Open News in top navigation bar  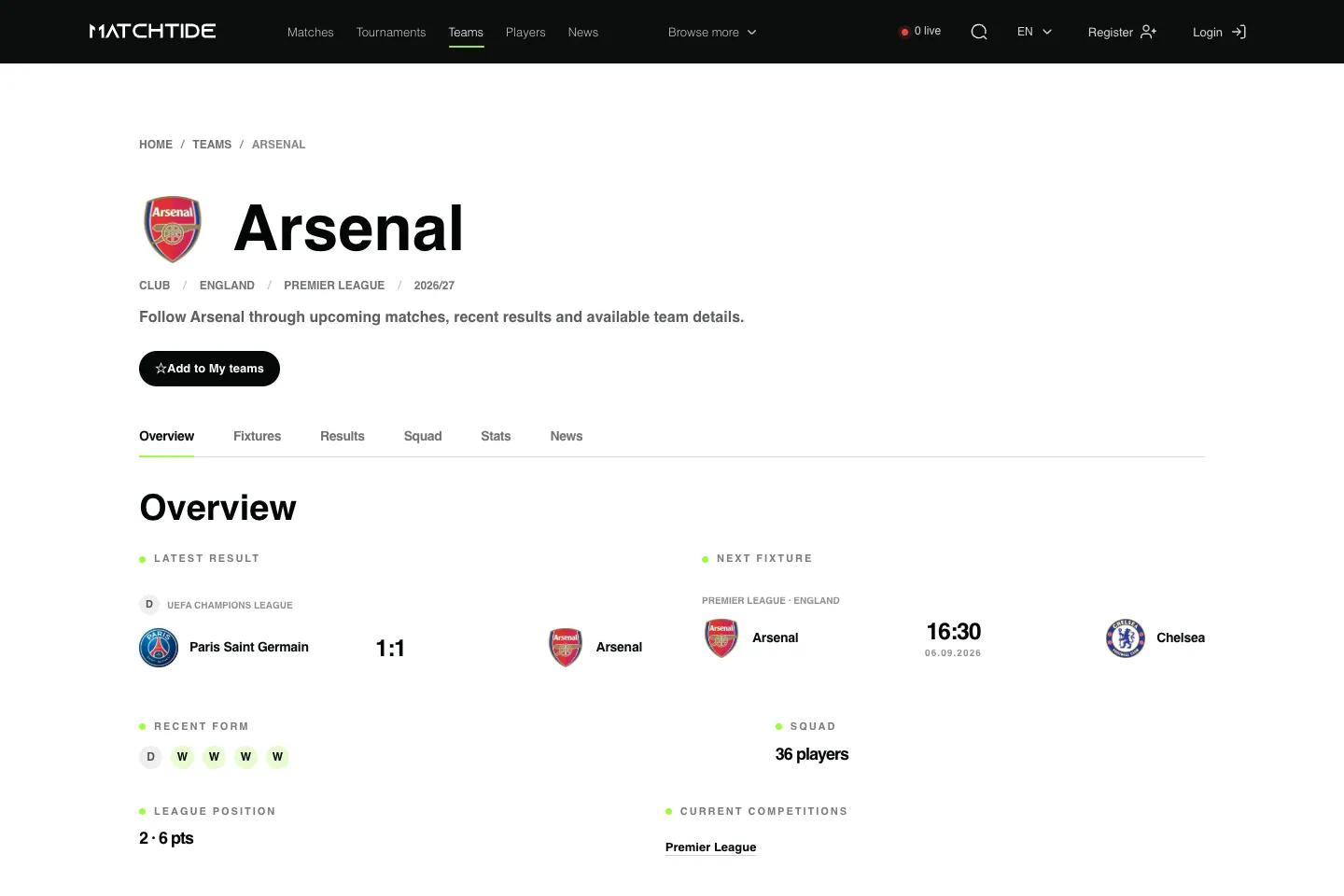583,32
